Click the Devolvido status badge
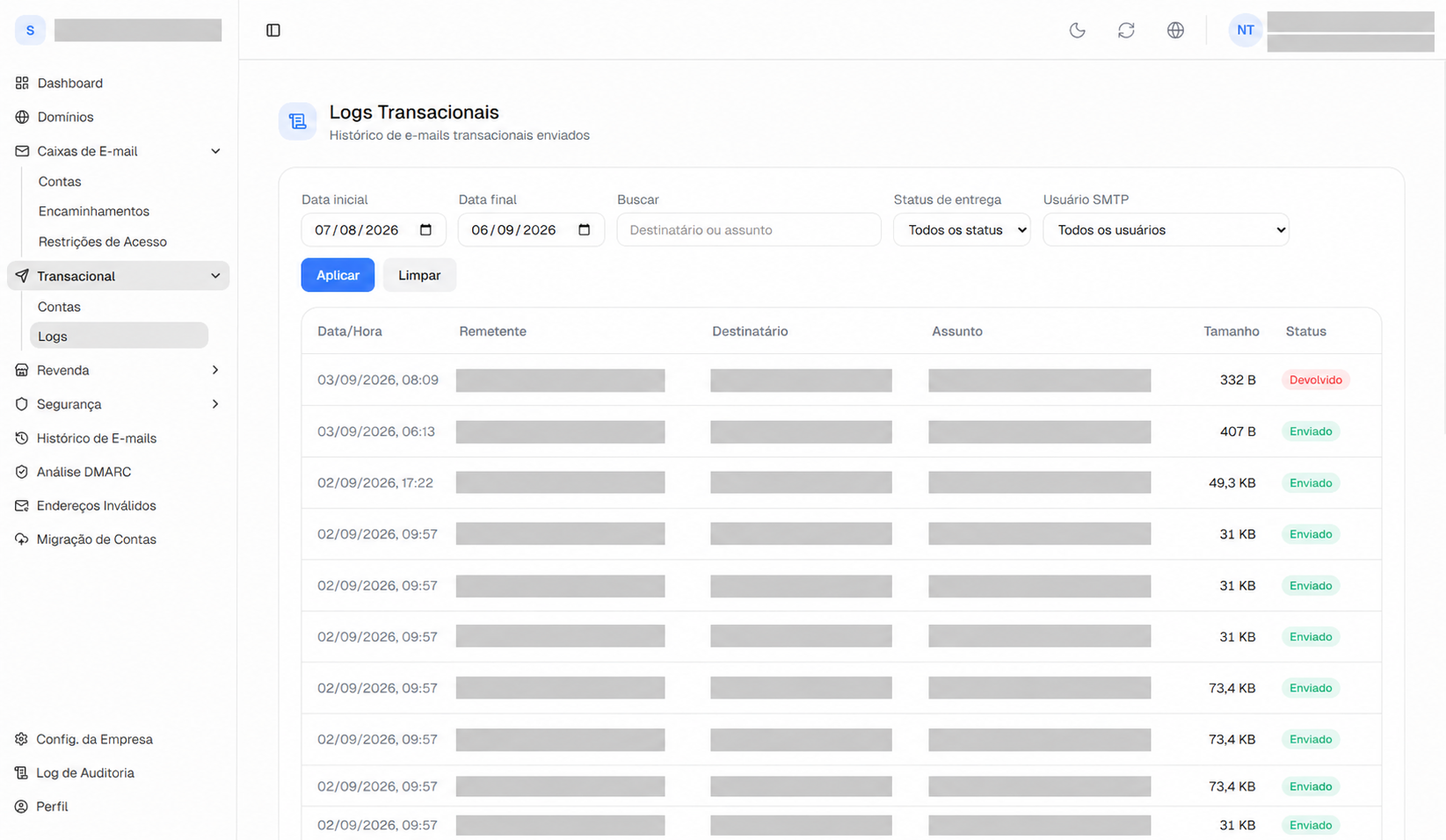 (1316, 380)
